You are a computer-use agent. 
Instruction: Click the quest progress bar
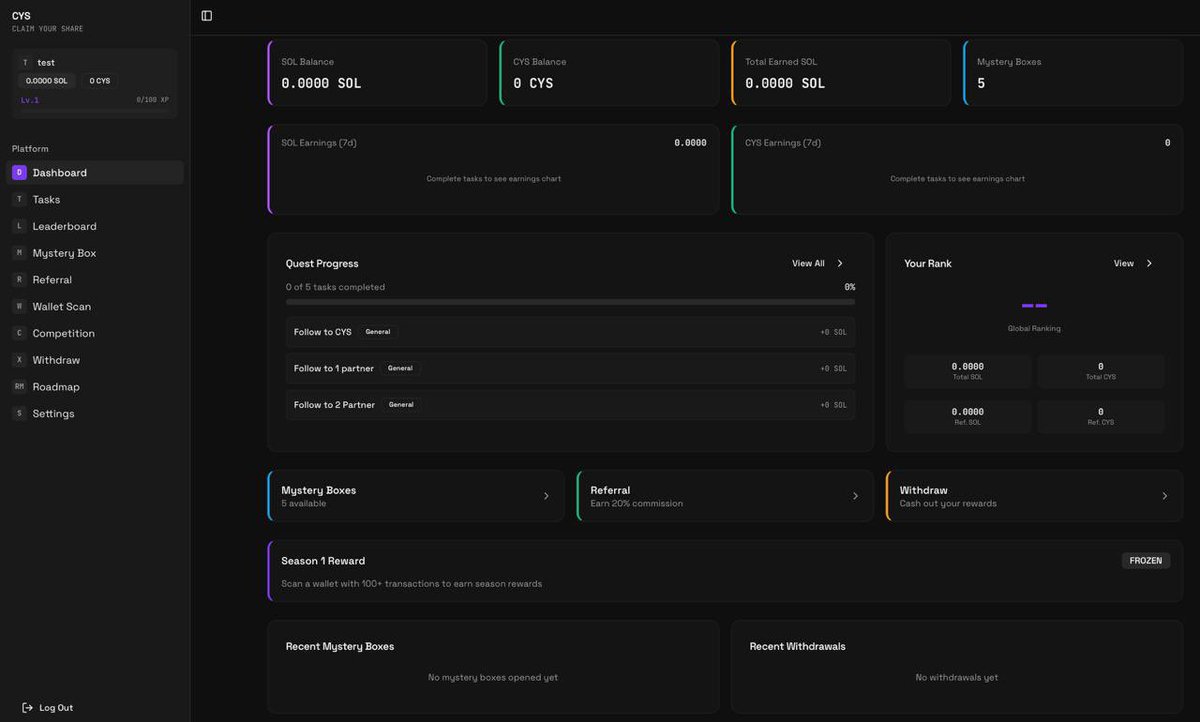click(570, 301)
